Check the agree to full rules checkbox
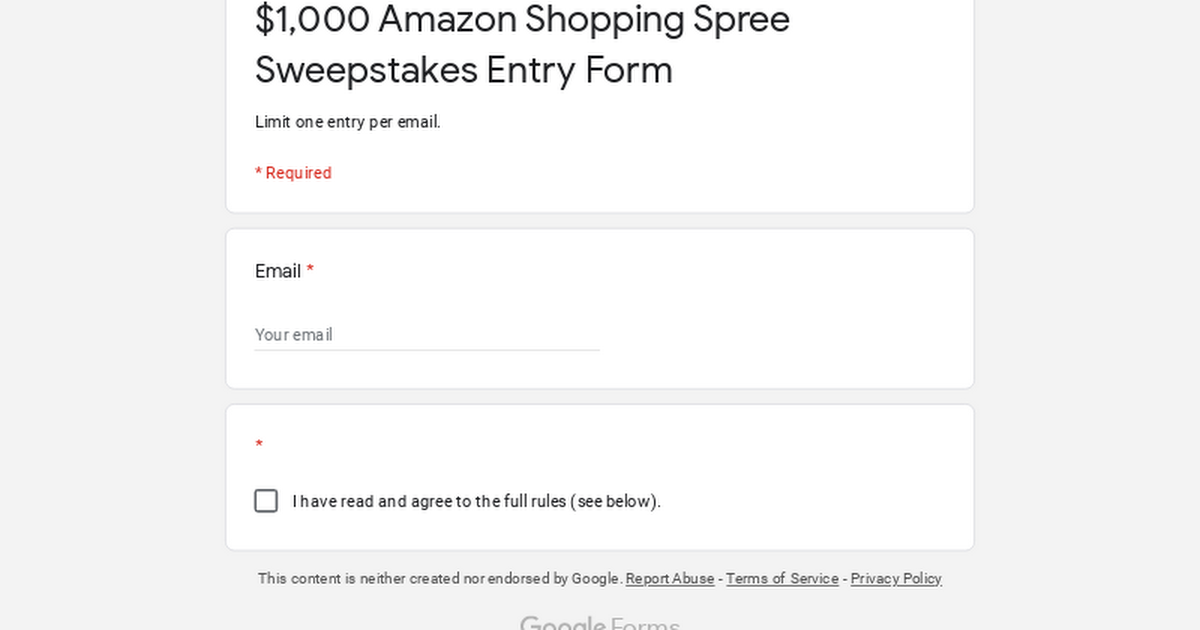 pyautogui.click(x=266, y=501)
